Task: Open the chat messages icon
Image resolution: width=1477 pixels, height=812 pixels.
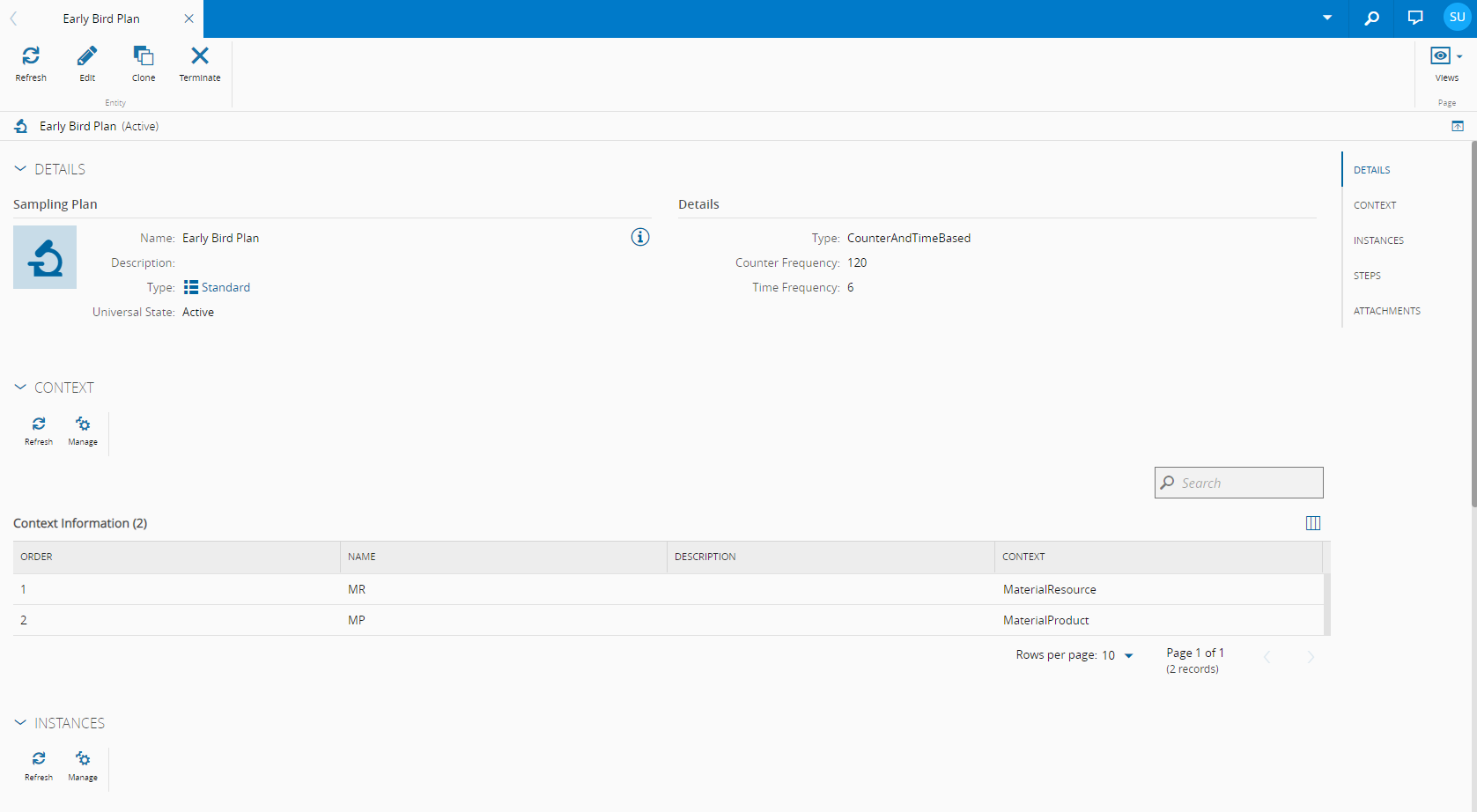Action: click(x=1415, y=18)
